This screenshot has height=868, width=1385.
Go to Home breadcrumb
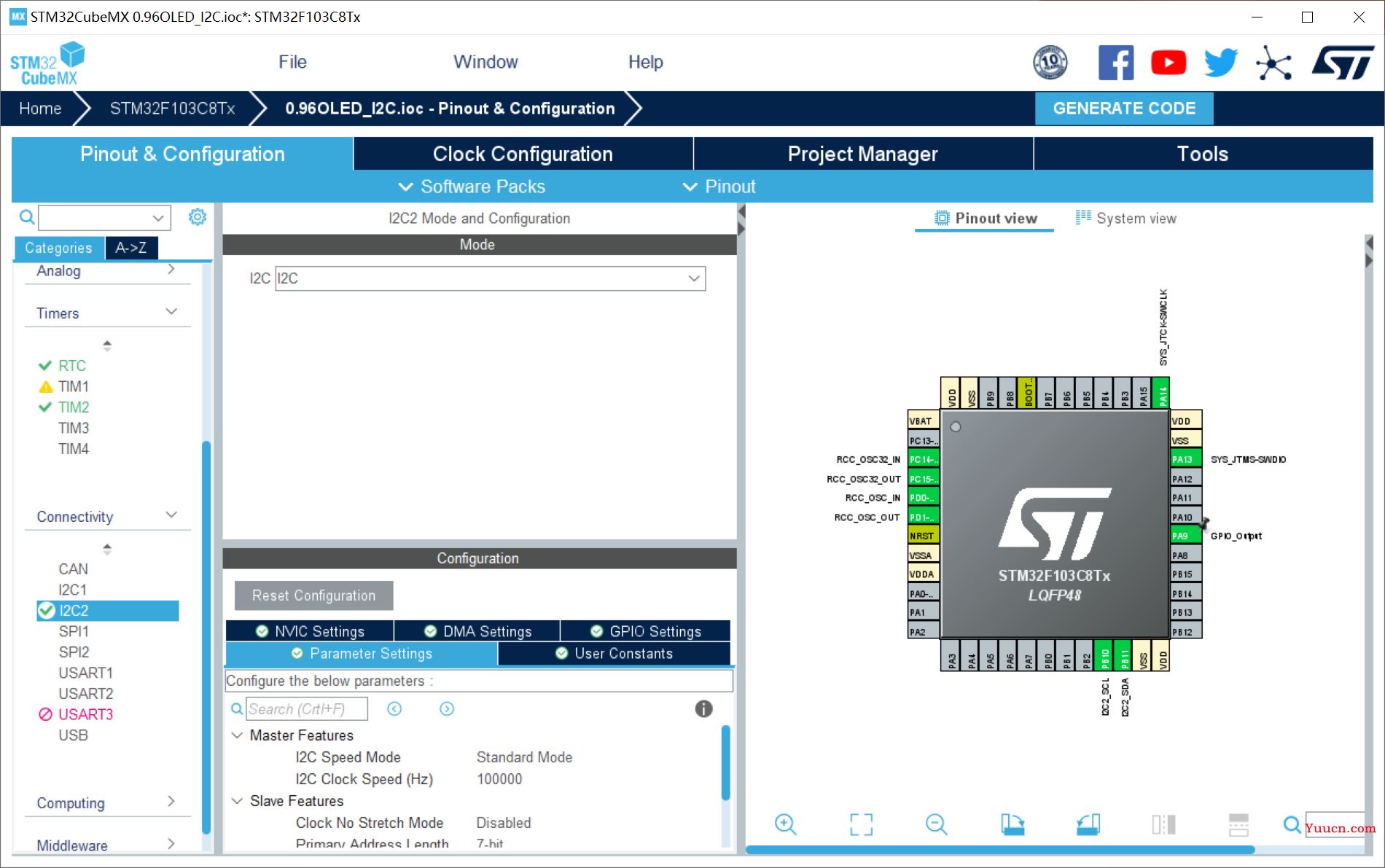coord(40,109)
